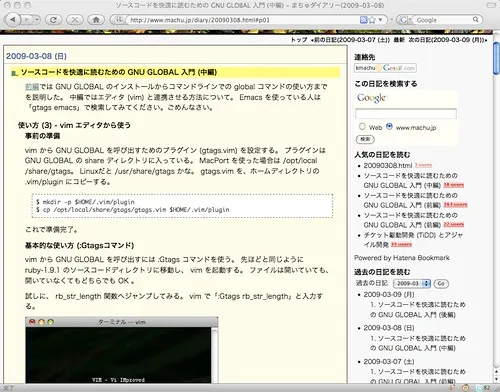
Task: Focus the diary search text box
Action: coord(406,114)
